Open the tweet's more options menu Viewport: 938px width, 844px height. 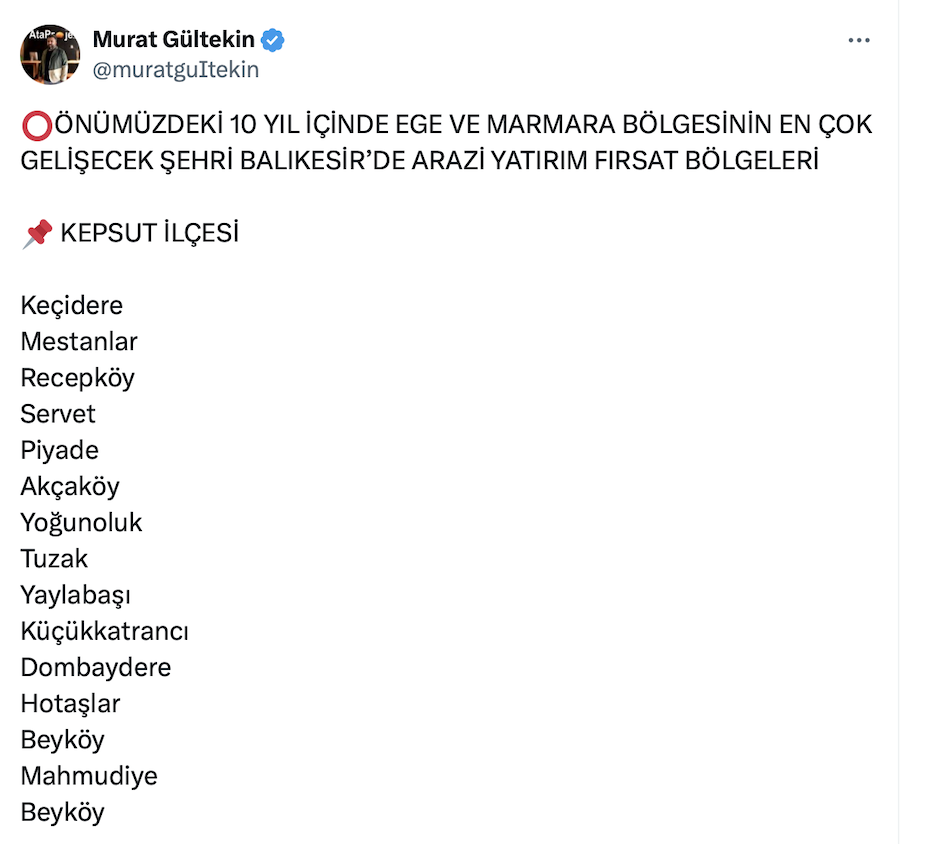858,41
